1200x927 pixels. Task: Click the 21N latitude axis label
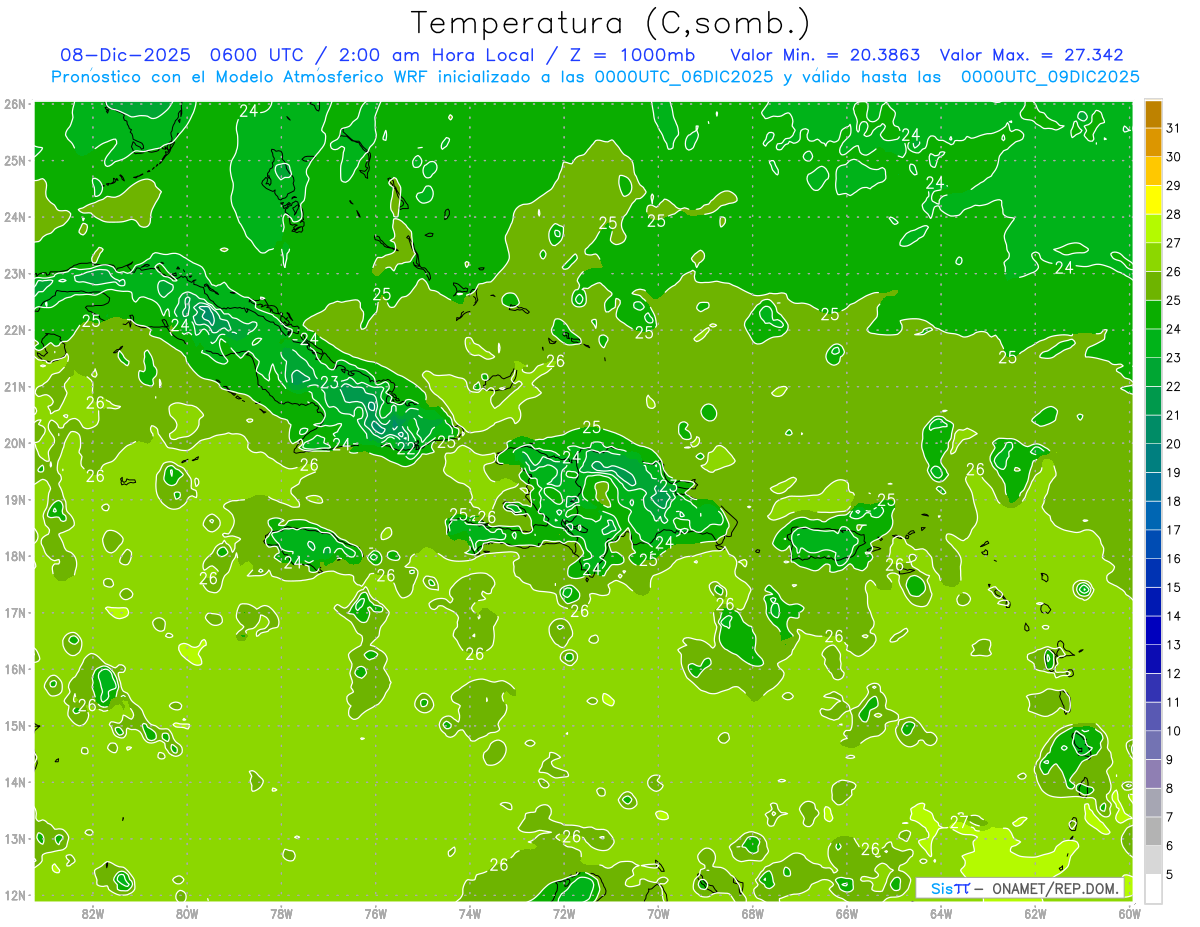[14, 386]
